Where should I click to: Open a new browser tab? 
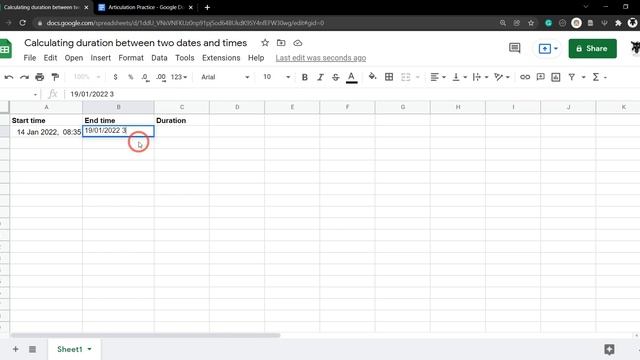click(207, 7)
